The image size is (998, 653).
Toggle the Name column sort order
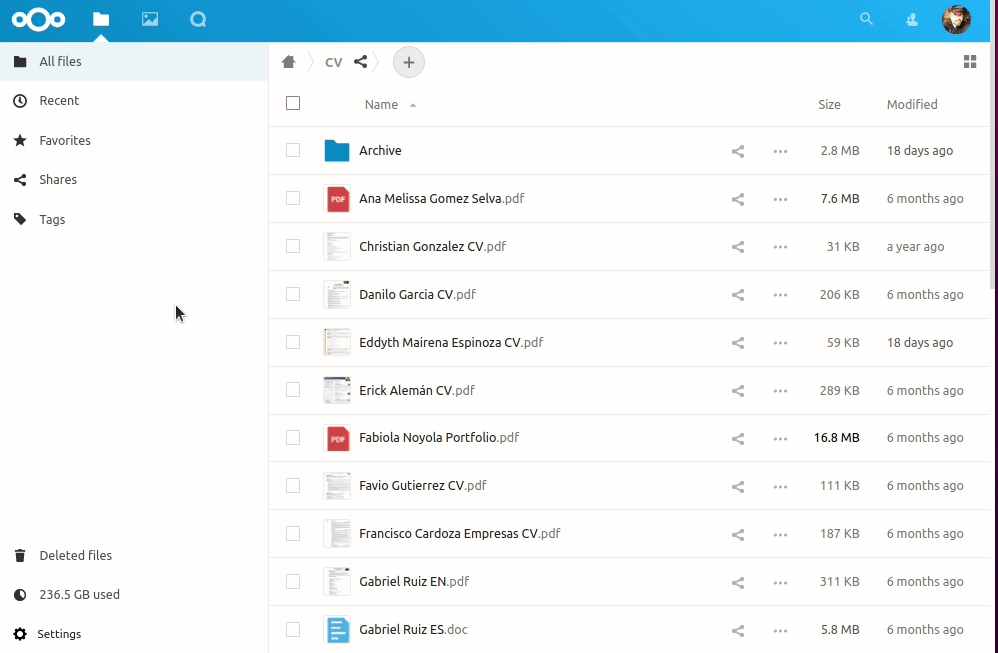coord(382,104)
